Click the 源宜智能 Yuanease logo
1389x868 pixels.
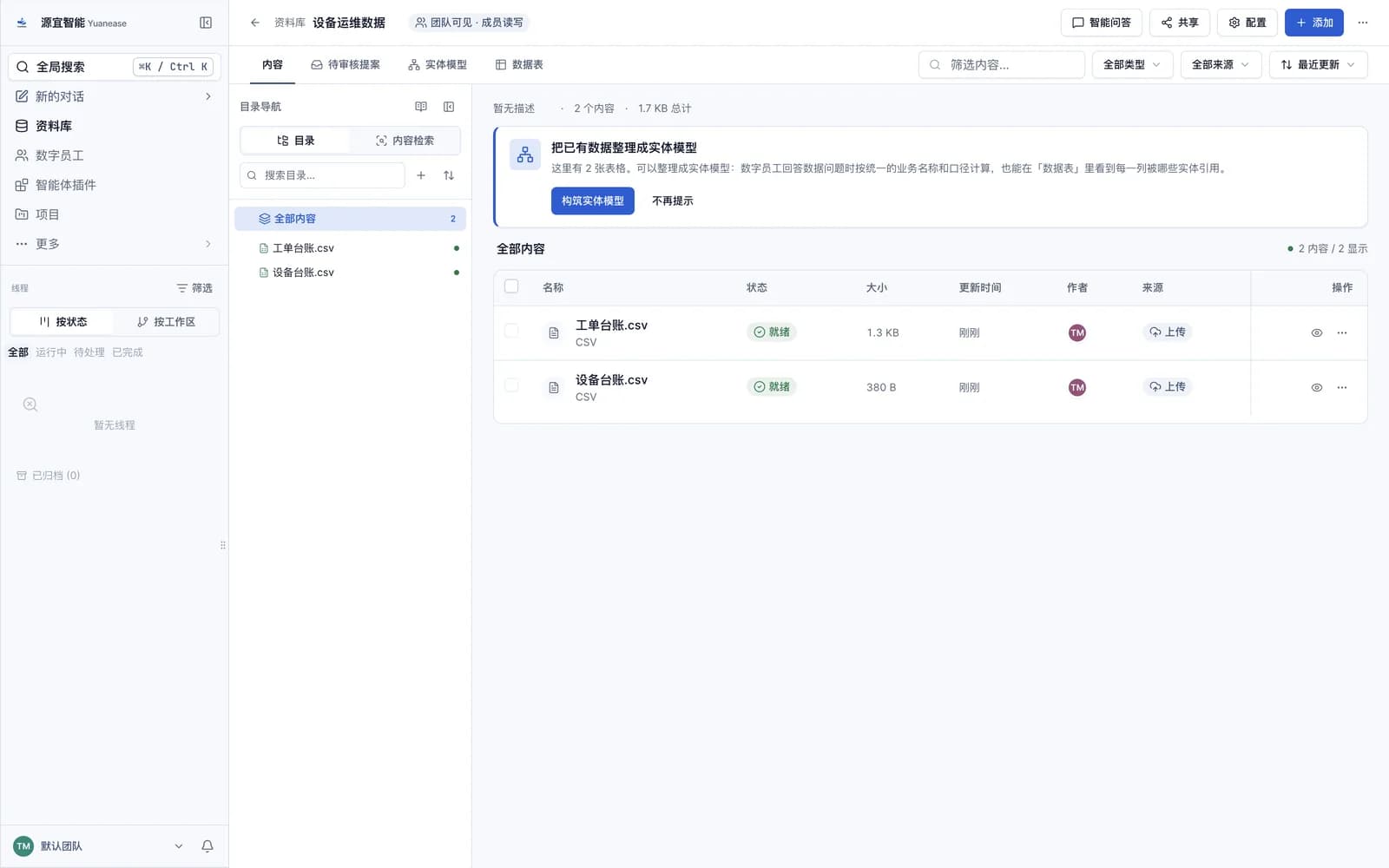71,23
